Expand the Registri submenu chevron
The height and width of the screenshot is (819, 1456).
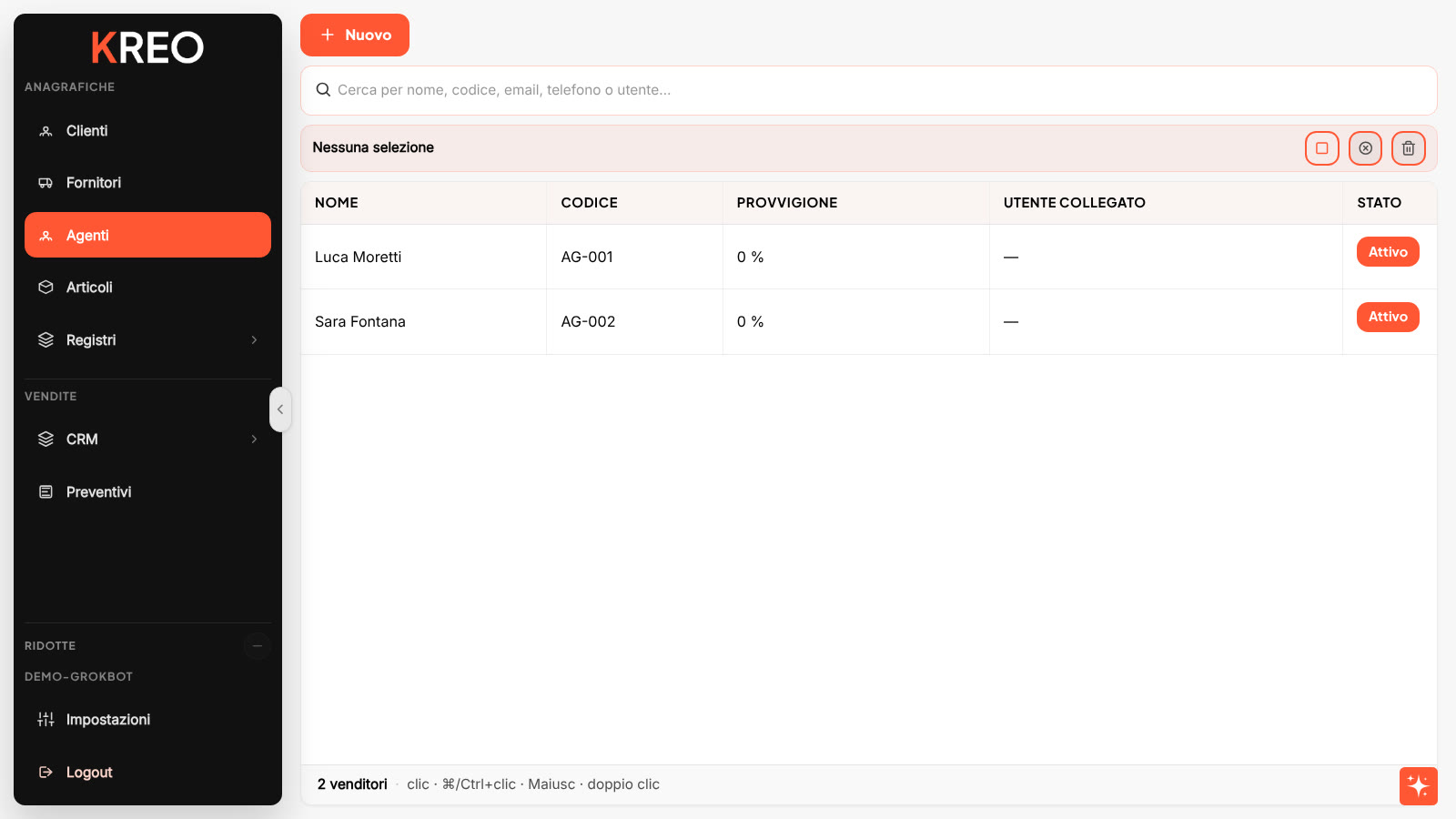pos(254,340)
